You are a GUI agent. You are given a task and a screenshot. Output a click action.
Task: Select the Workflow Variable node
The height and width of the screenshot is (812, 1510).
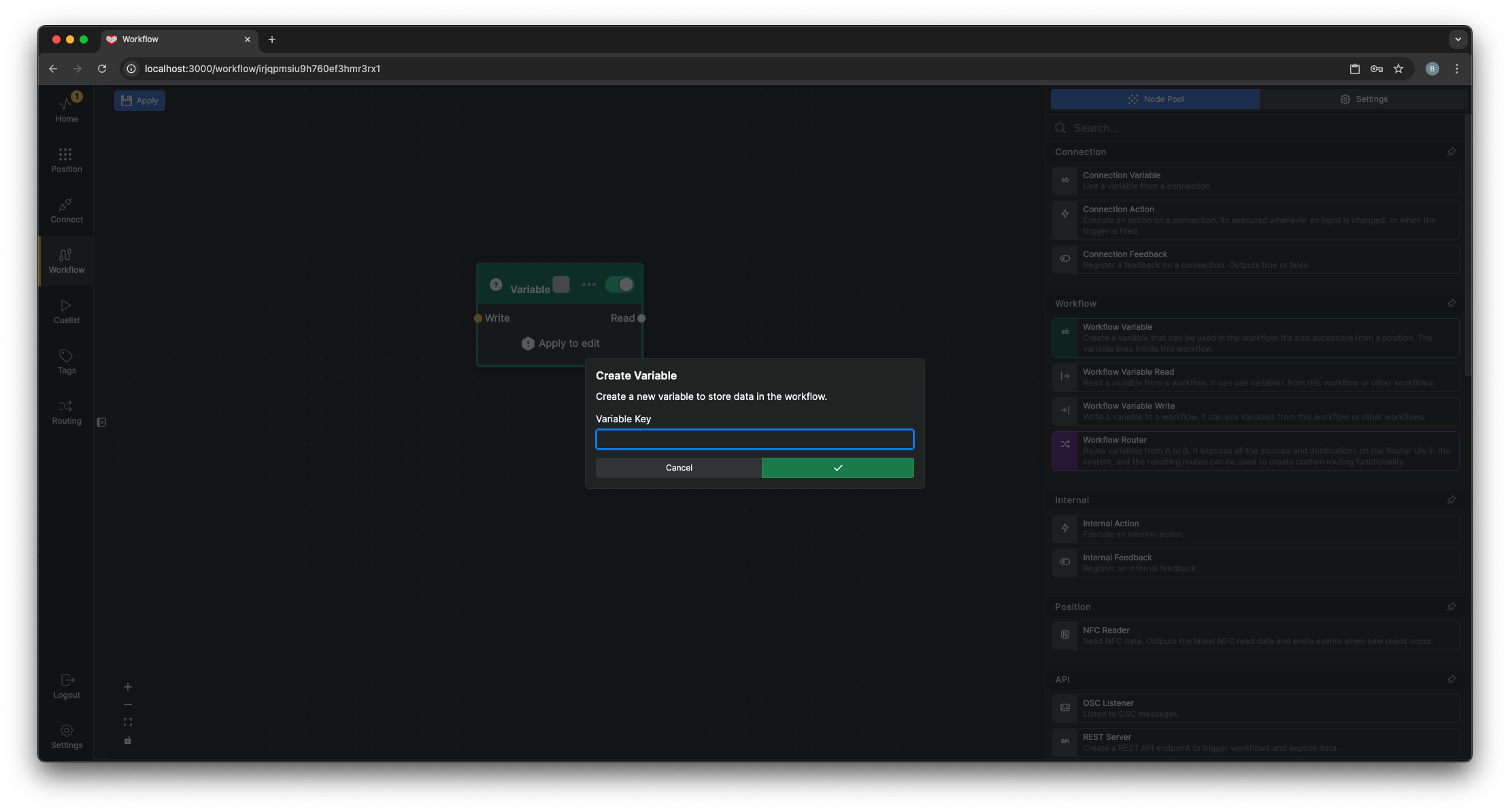1256,338
